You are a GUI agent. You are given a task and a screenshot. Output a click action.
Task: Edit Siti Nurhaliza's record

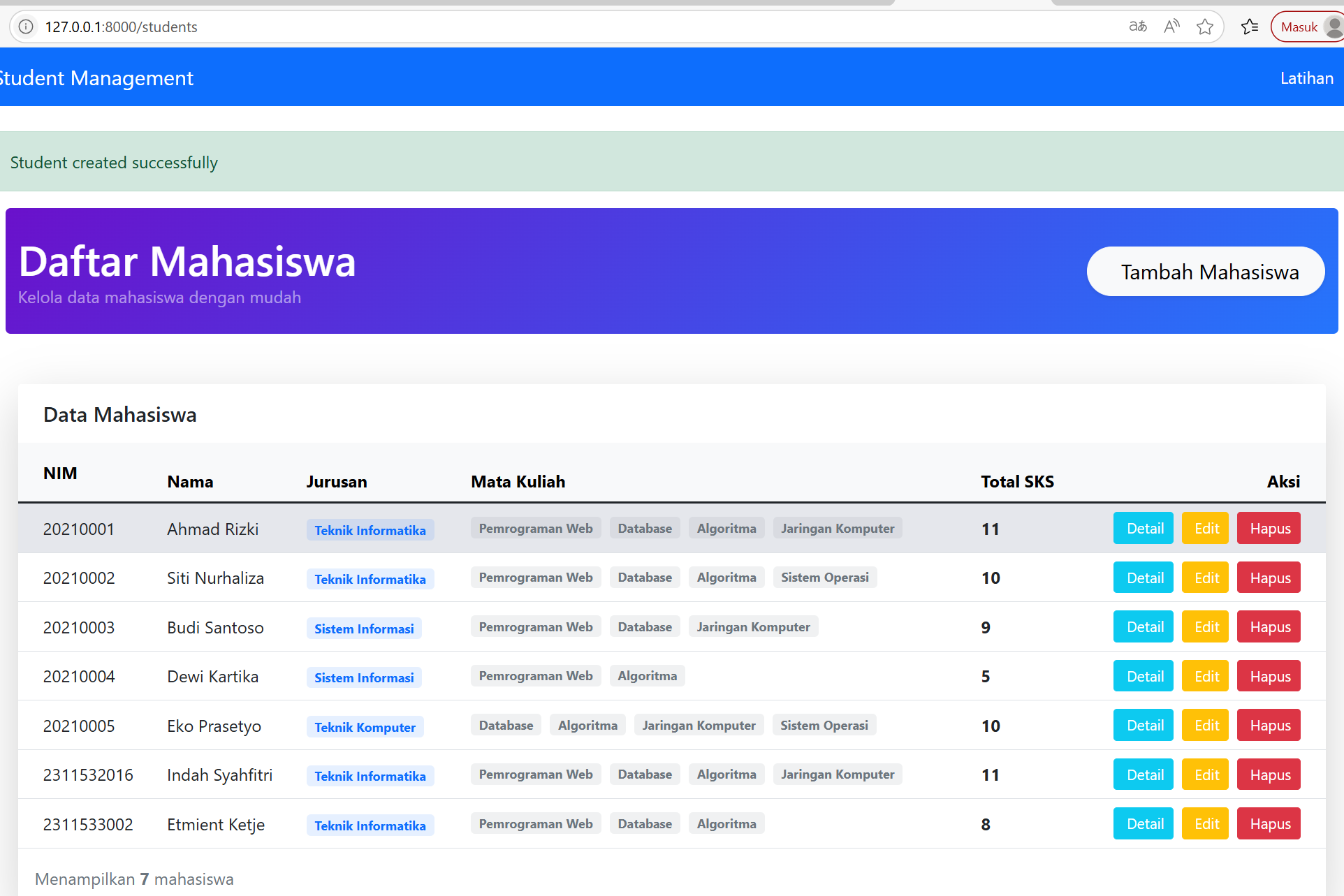[1206, 578]
